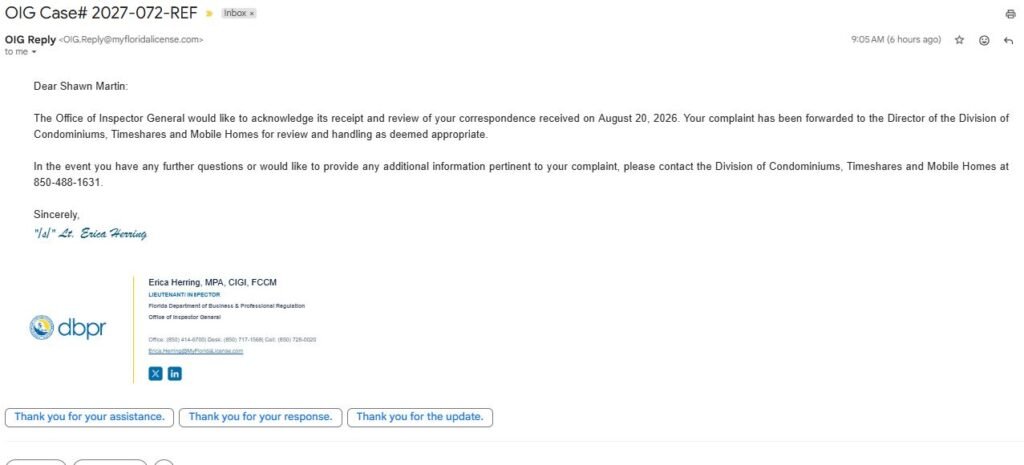
Task: Choose 'Thank you for your response.' suggestion
Action: click(x=261, y=417)
